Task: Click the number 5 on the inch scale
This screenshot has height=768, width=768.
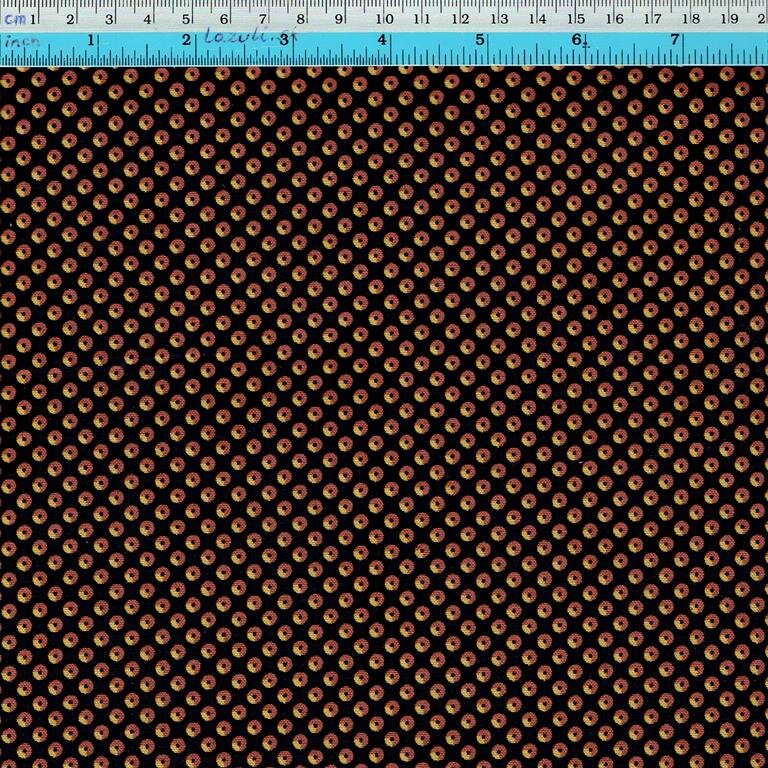Action: [480, 39]
